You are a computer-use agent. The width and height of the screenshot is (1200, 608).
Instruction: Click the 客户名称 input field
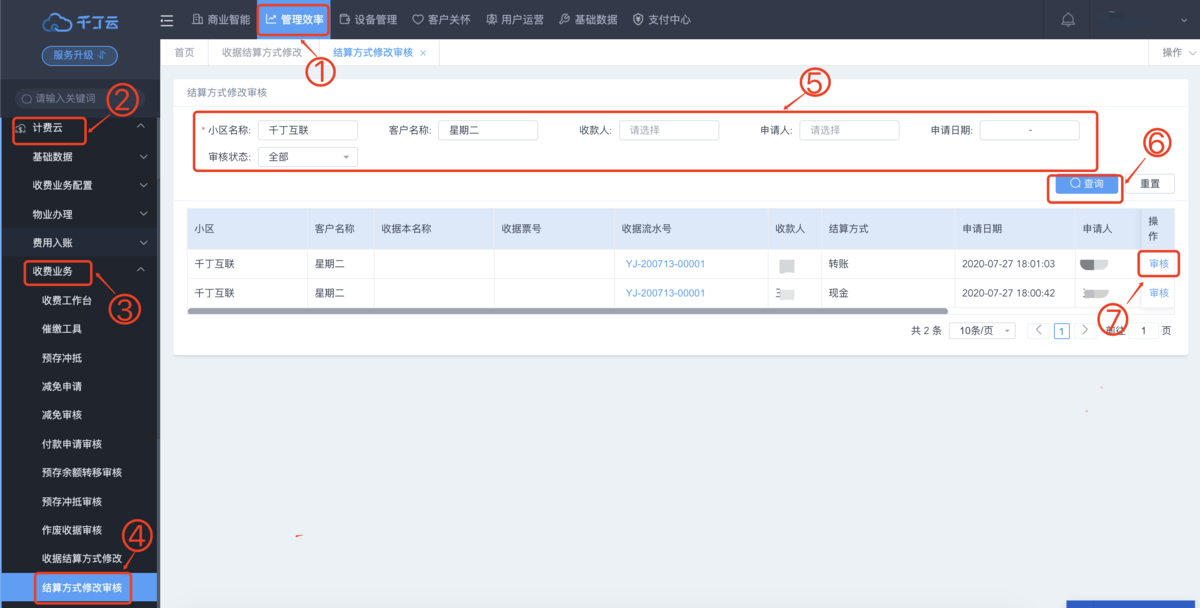point(488,130)
